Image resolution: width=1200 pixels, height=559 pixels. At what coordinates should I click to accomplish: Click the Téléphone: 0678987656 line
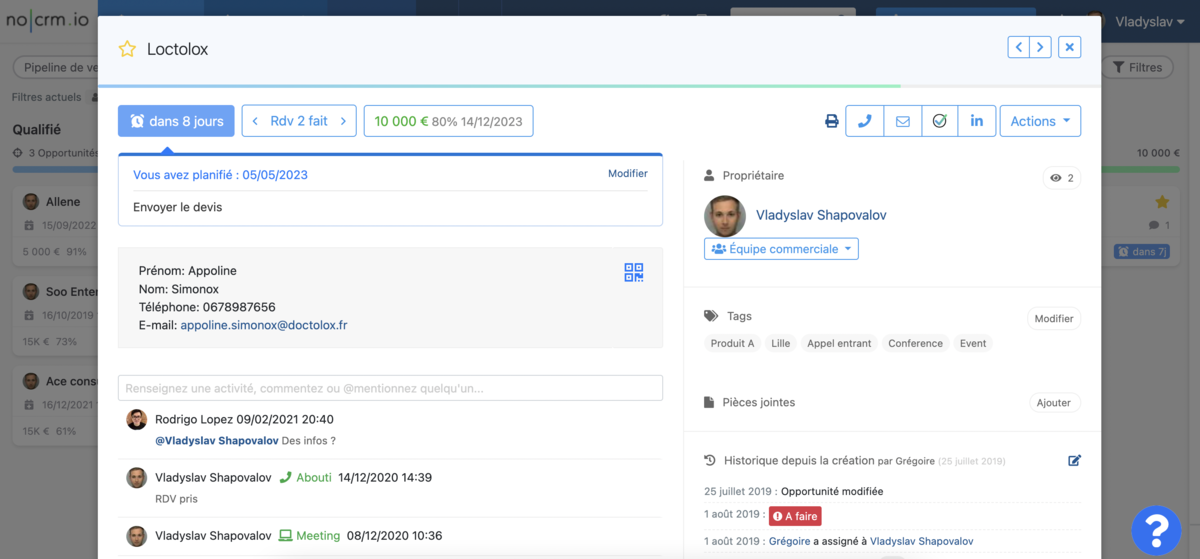[x=207, y=307]
